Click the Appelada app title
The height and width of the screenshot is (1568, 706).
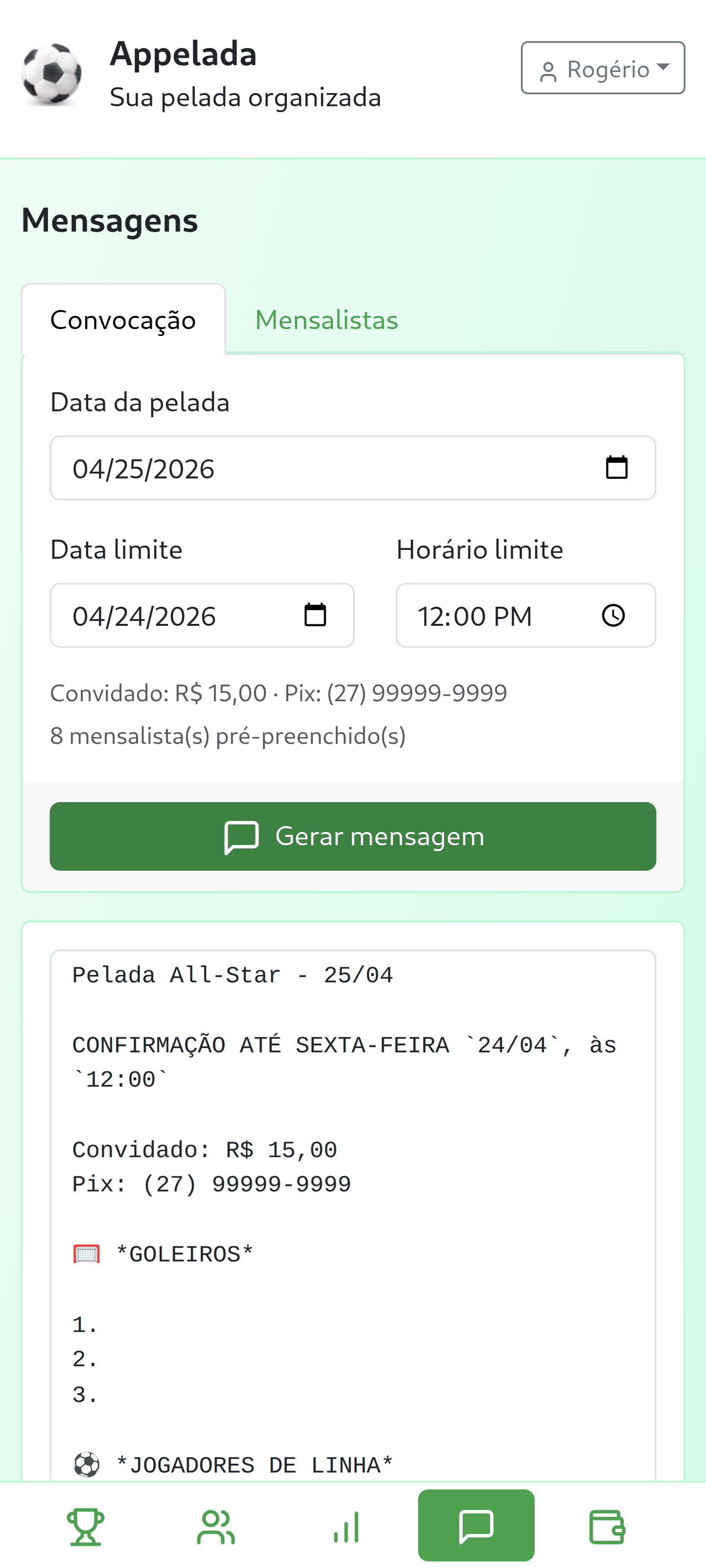183,53
